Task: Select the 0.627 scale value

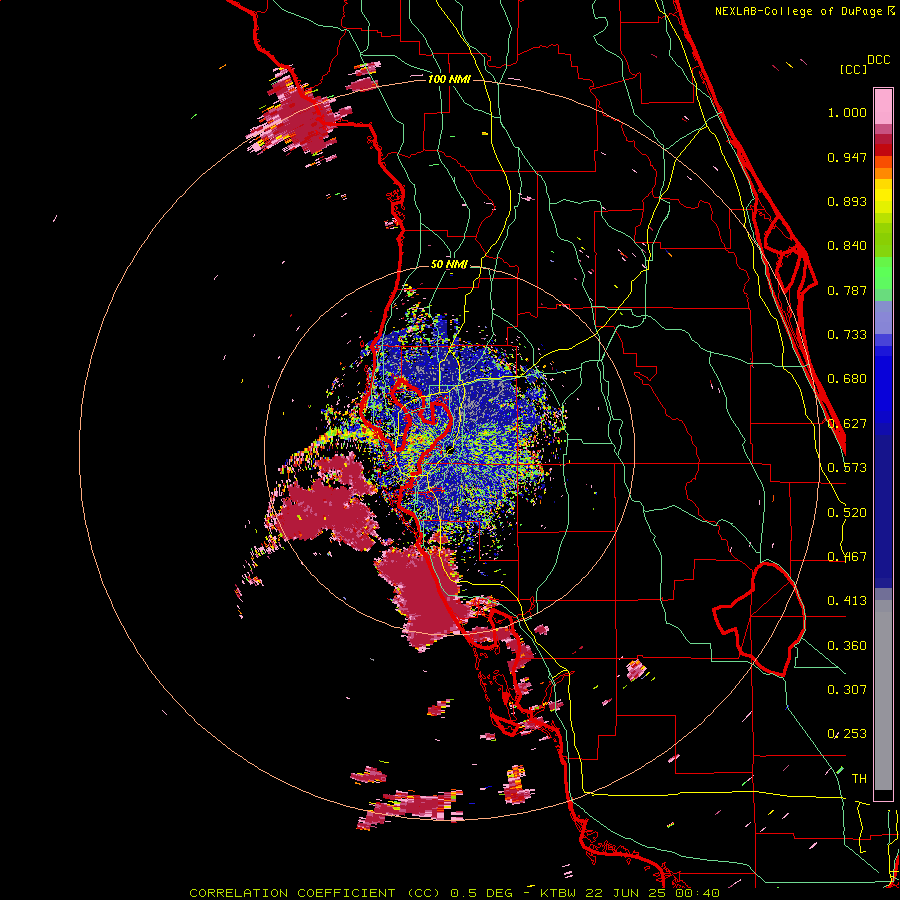Action: point(847,424)
